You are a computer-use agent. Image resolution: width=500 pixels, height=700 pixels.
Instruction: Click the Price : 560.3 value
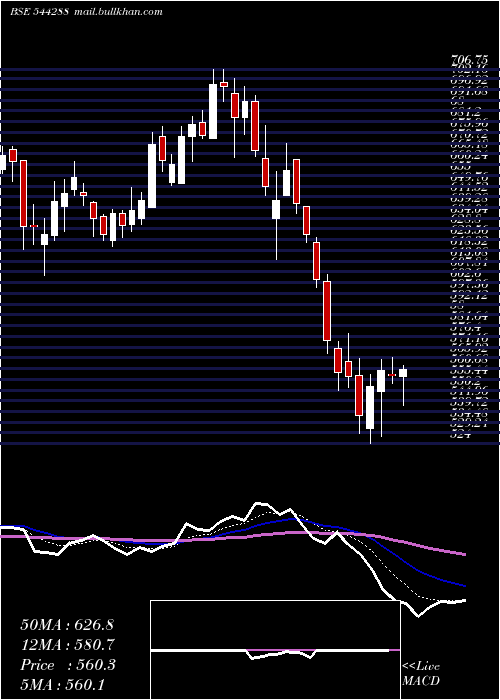(x=68, y=665)
